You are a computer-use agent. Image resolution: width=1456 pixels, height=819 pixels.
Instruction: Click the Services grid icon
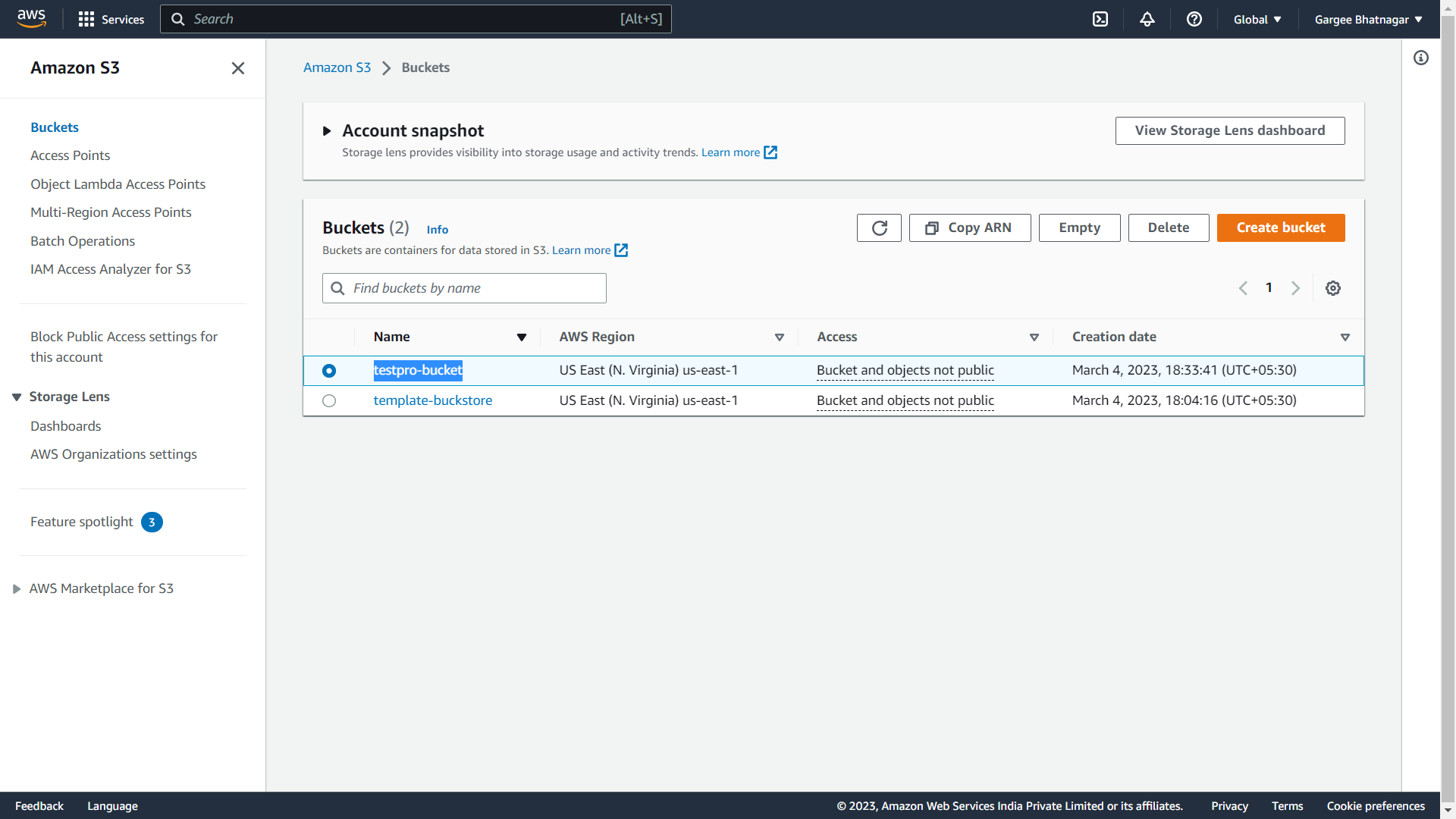point(86,19)
